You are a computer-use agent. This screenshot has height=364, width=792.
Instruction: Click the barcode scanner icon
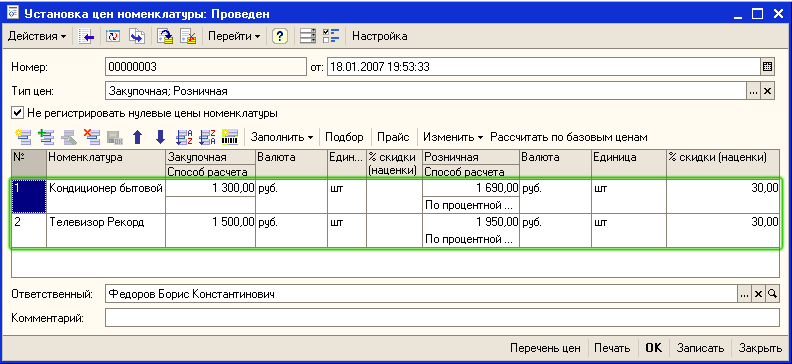pos(230,136)
